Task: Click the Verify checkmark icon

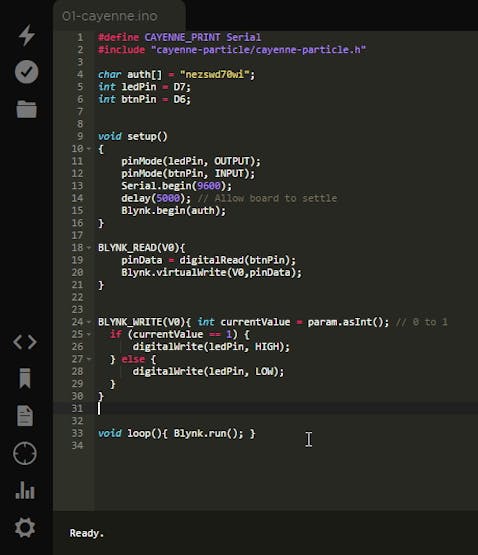Action: coord(27,72)
